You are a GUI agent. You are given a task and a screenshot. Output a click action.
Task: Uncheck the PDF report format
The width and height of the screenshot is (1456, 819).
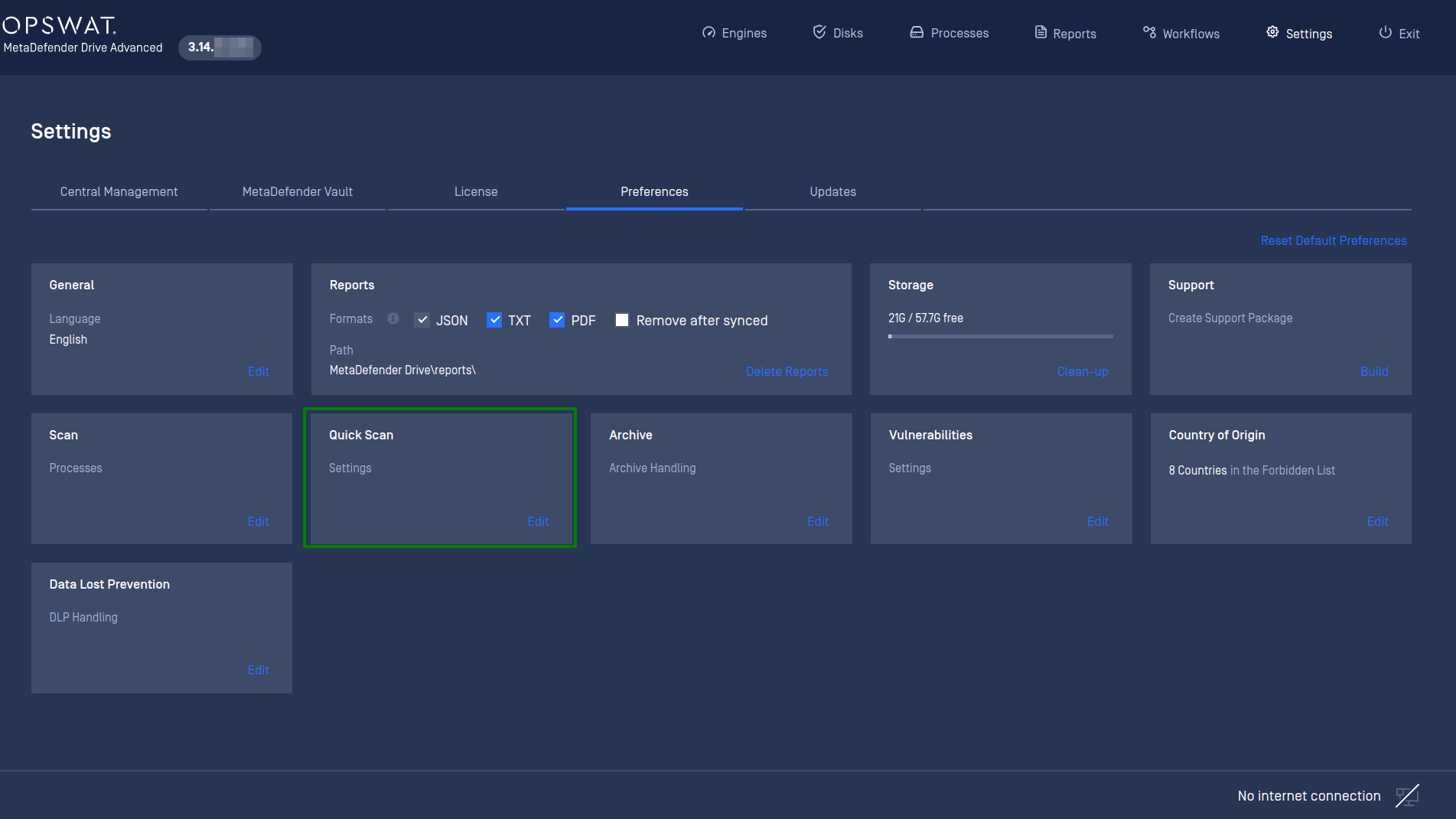coord(557,320)
